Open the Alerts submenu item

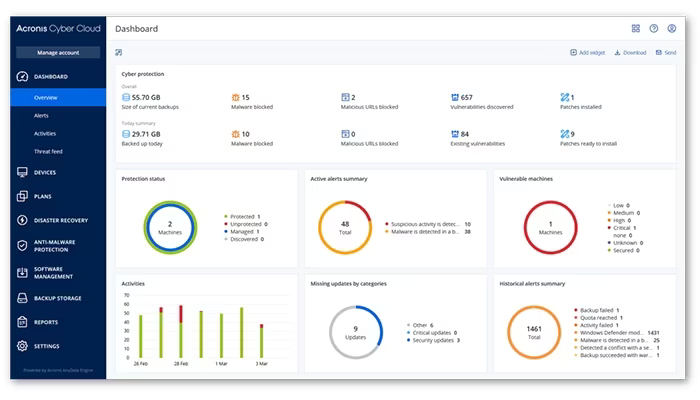pyautogui.click(x=41, y=116)
